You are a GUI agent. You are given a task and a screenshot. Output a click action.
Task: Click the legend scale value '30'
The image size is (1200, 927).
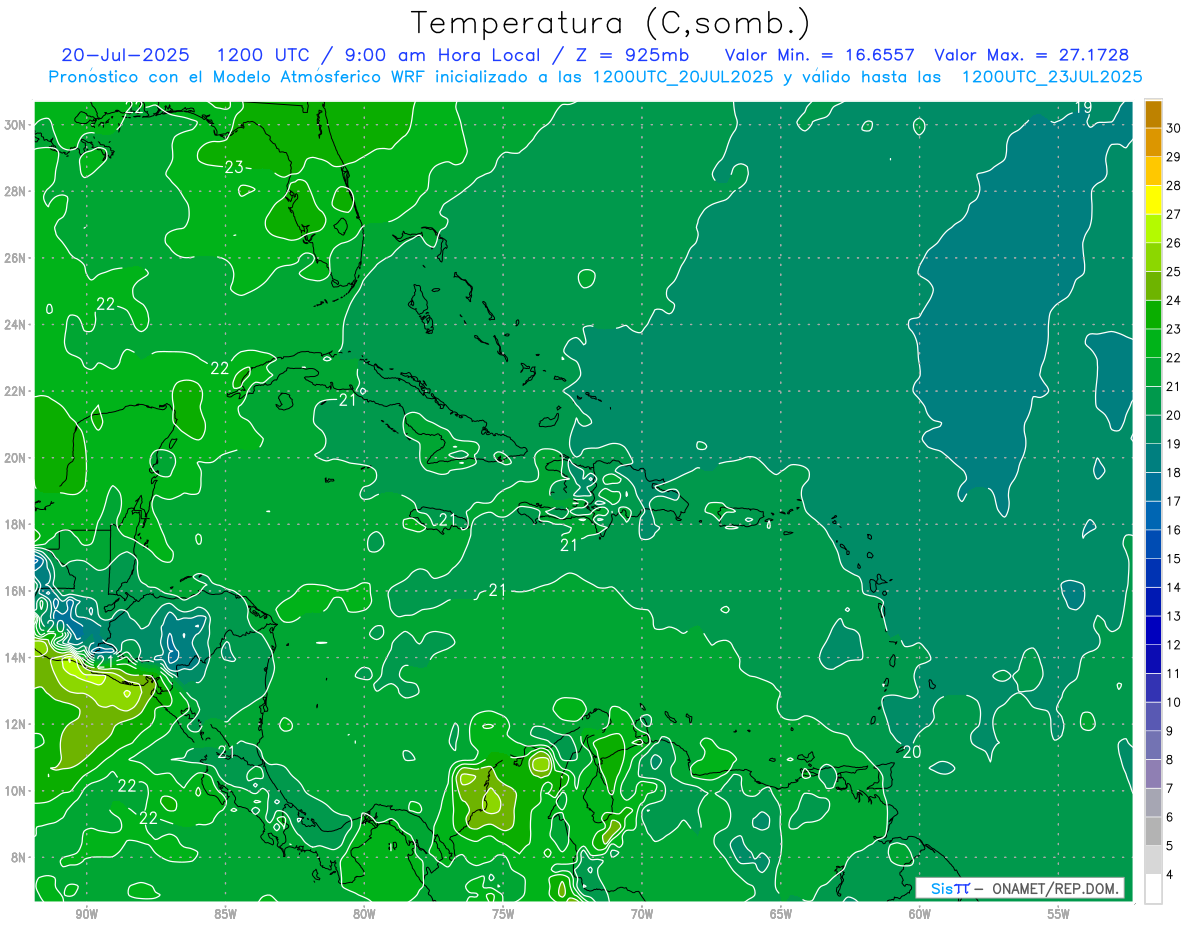(1174, 128)
